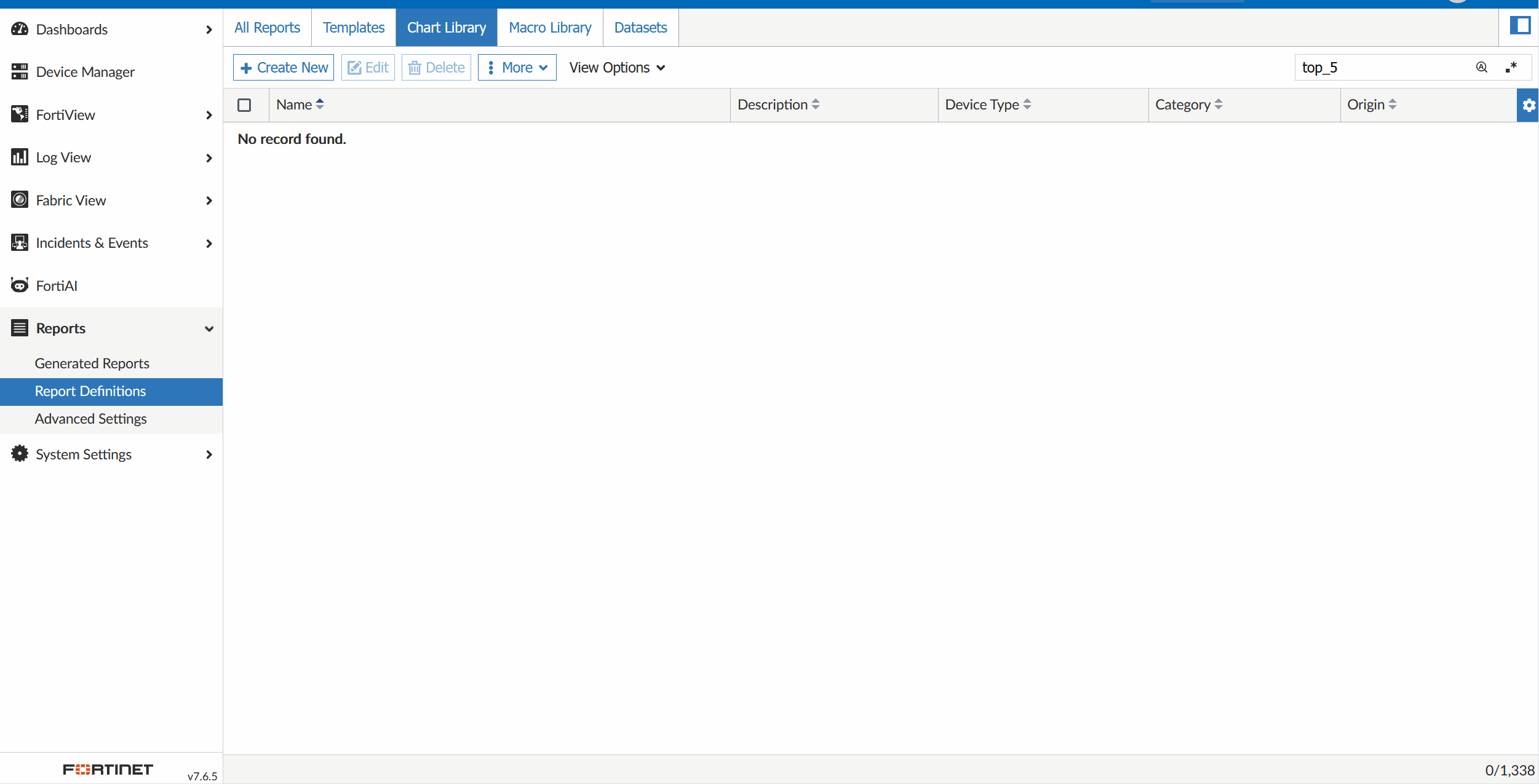
Task: Click the Log View bar chart icon
Action: point(20,157)
